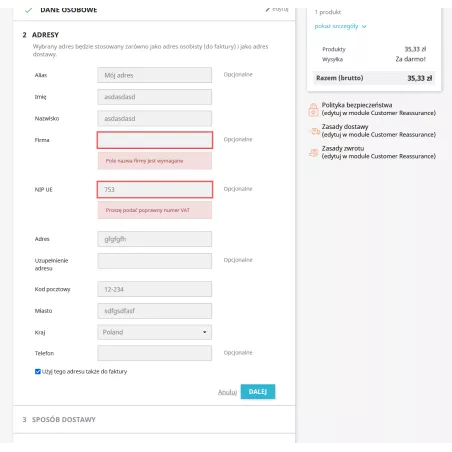This screenshot has height=452, width=452.
Task: Click the empty Firma input field
Action: pyautogui.click(x=155, y=140)
